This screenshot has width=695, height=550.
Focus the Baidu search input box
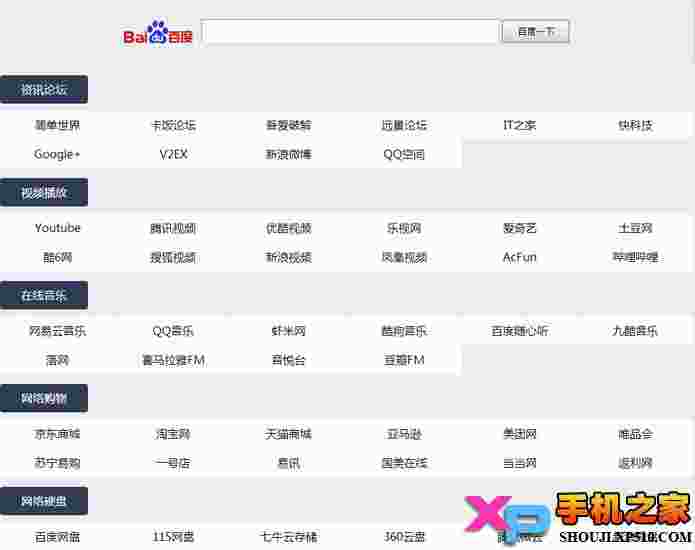(350, 31)
